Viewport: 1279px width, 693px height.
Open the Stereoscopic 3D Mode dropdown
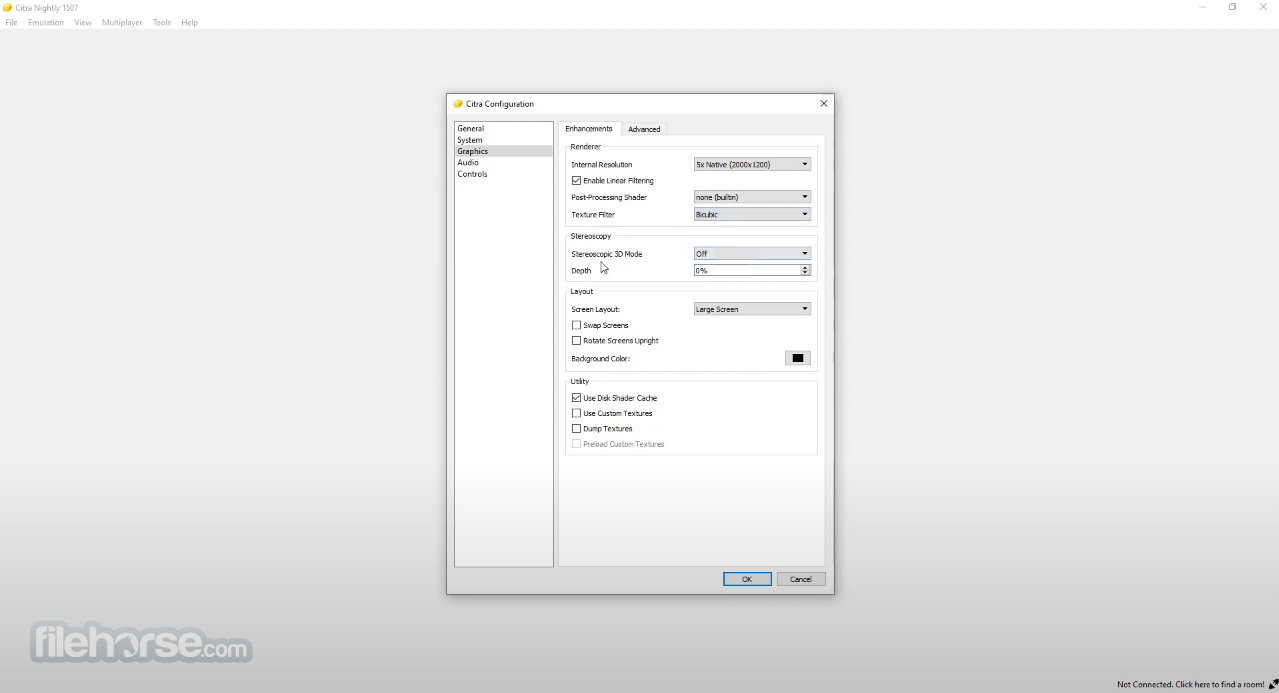pos(752,254)
